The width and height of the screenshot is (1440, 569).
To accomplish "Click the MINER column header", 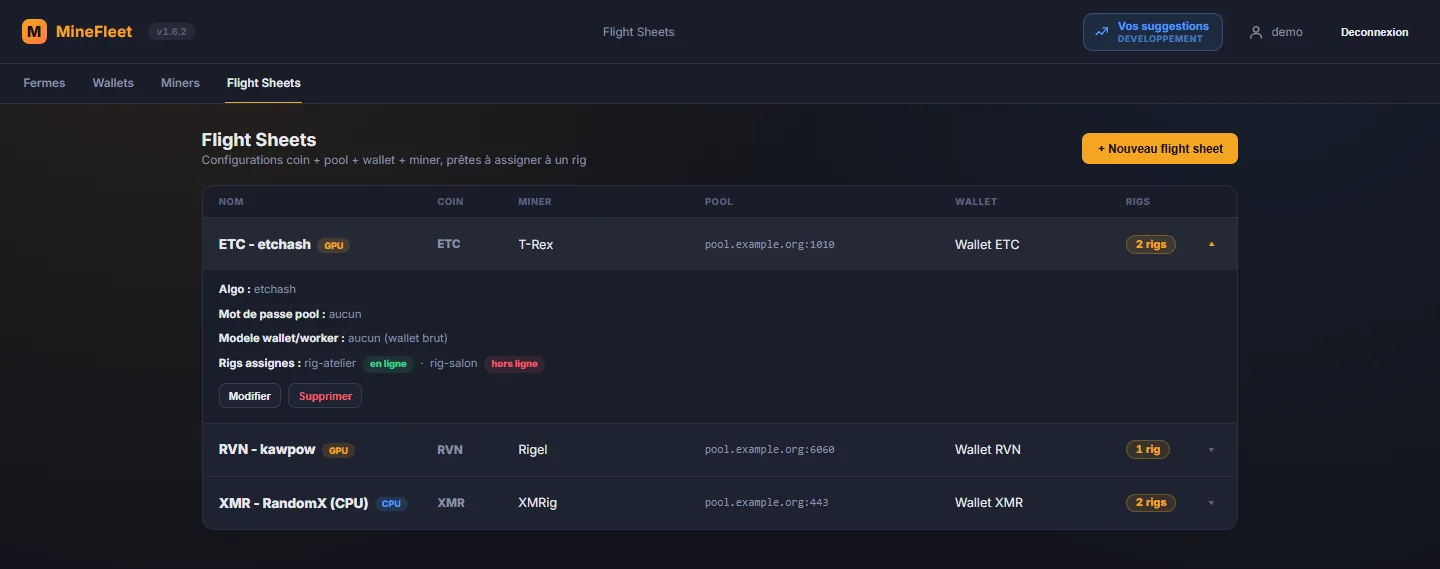I will [x=535, y=202].
